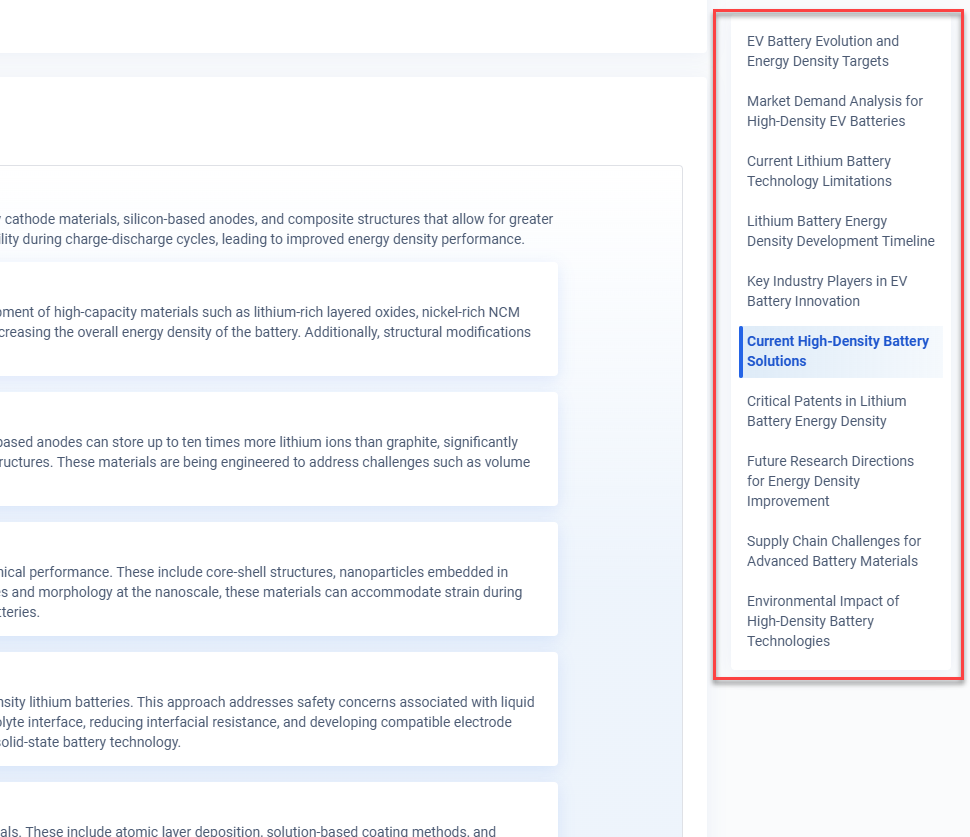Select the card mentioning lithium-rich layered oxides
The image size is (970, 837).
280,321
